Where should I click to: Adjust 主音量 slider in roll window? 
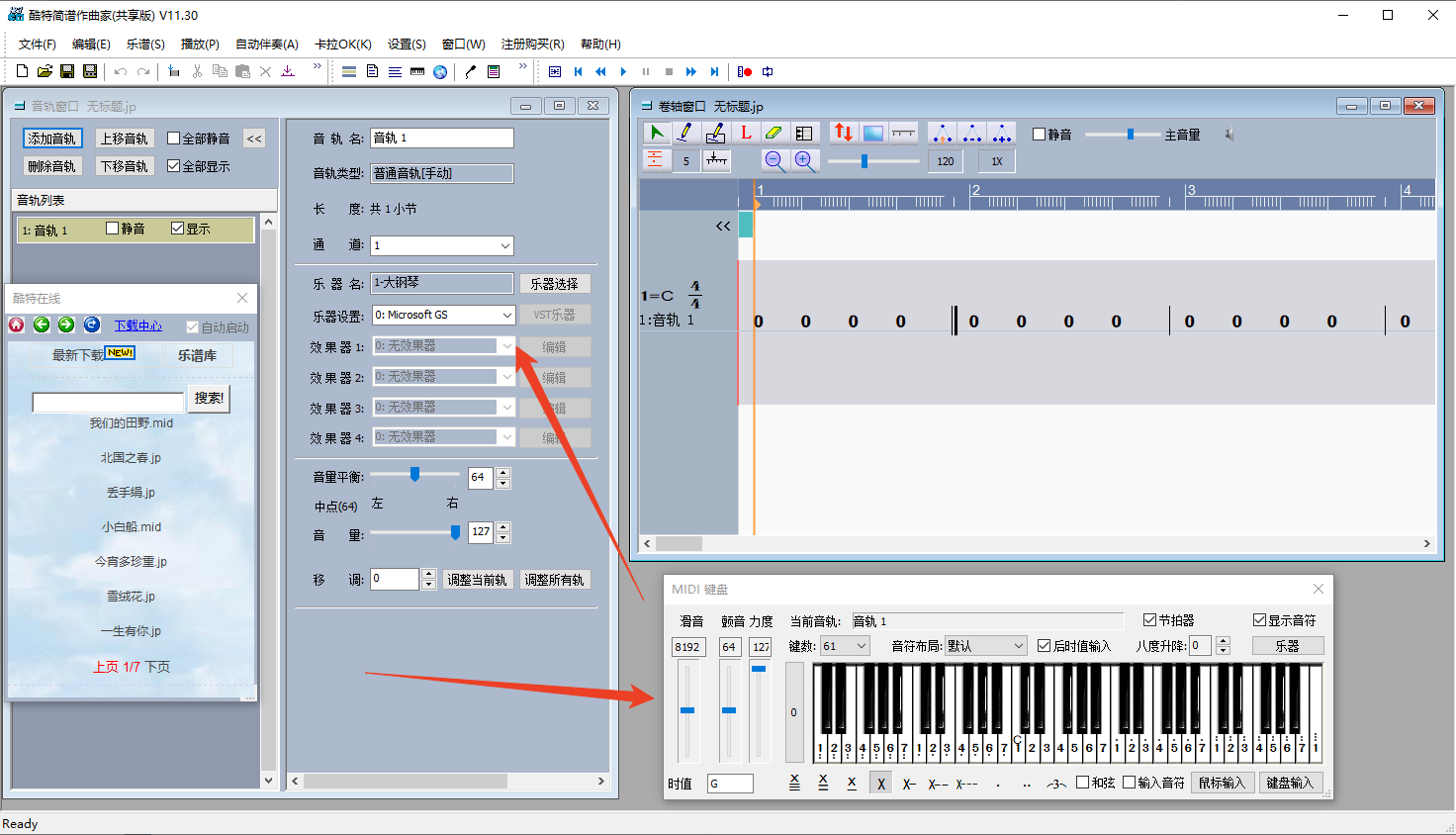coord(1123,135)
